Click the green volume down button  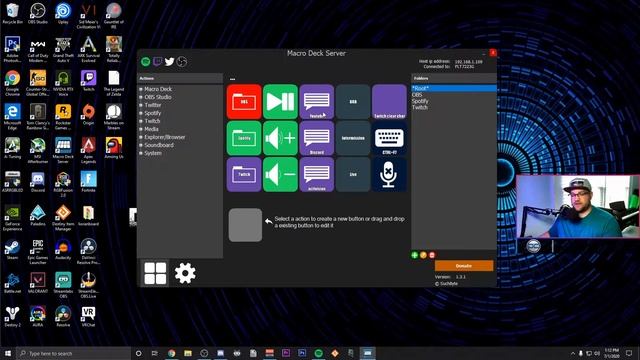280,174
